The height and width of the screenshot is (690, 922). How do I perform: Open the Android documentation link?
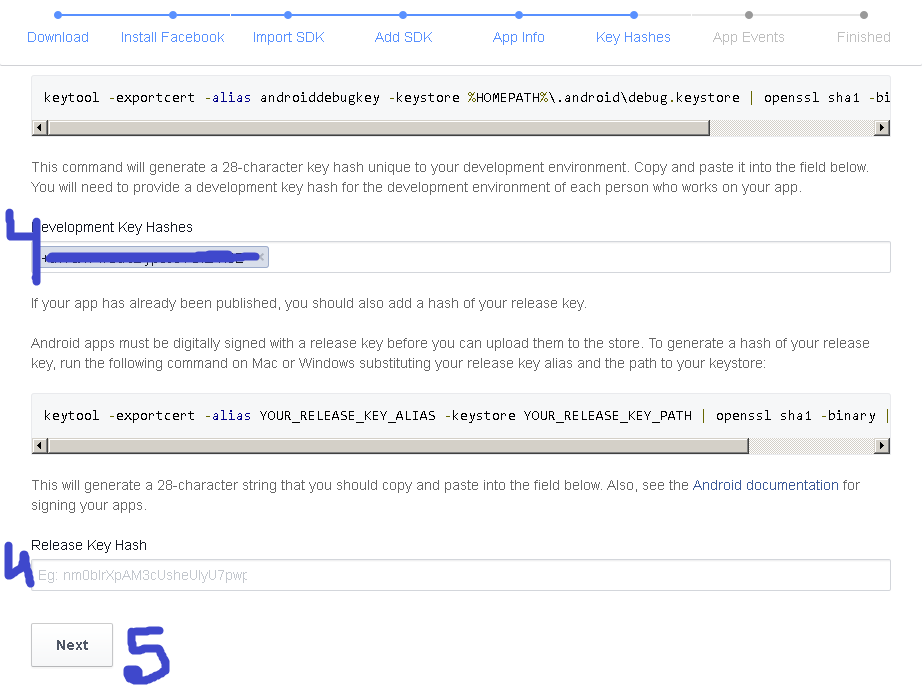[x=765, y=485]
